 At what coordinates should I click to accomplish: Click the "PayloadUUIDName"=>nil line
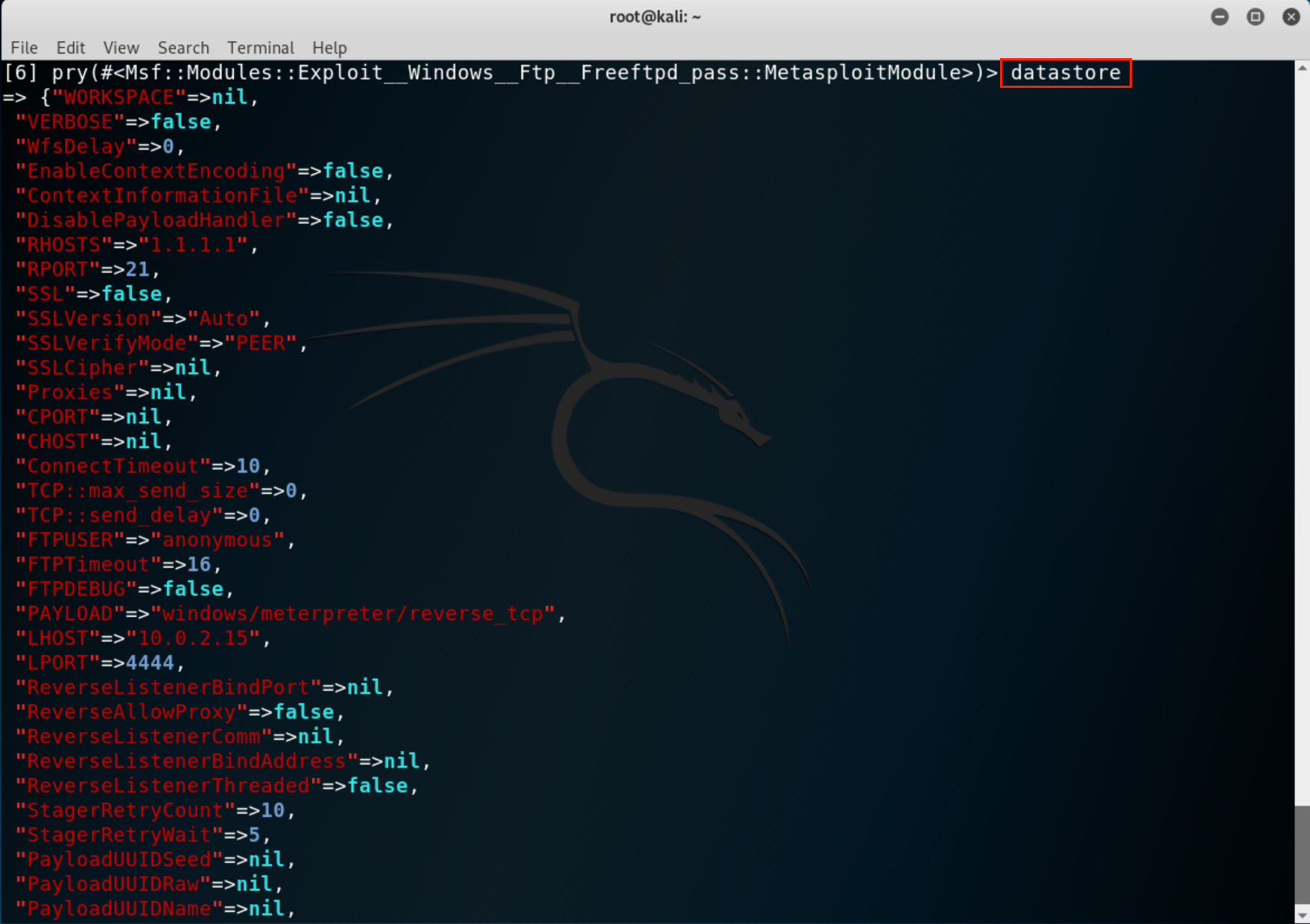pyautogui.click(x=156, y=908)
